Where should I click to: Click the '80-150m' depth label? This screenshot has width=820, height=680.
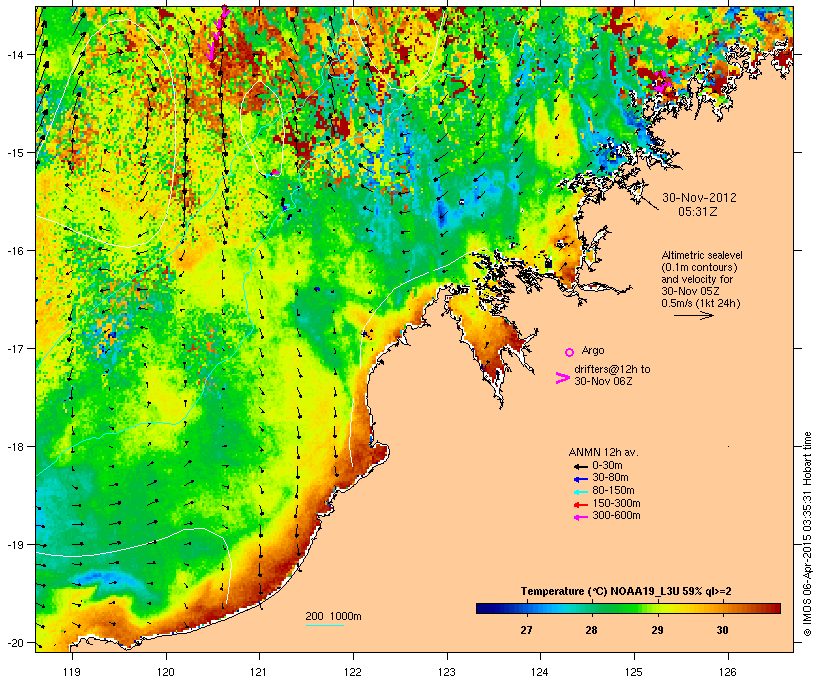click(613, 491)
